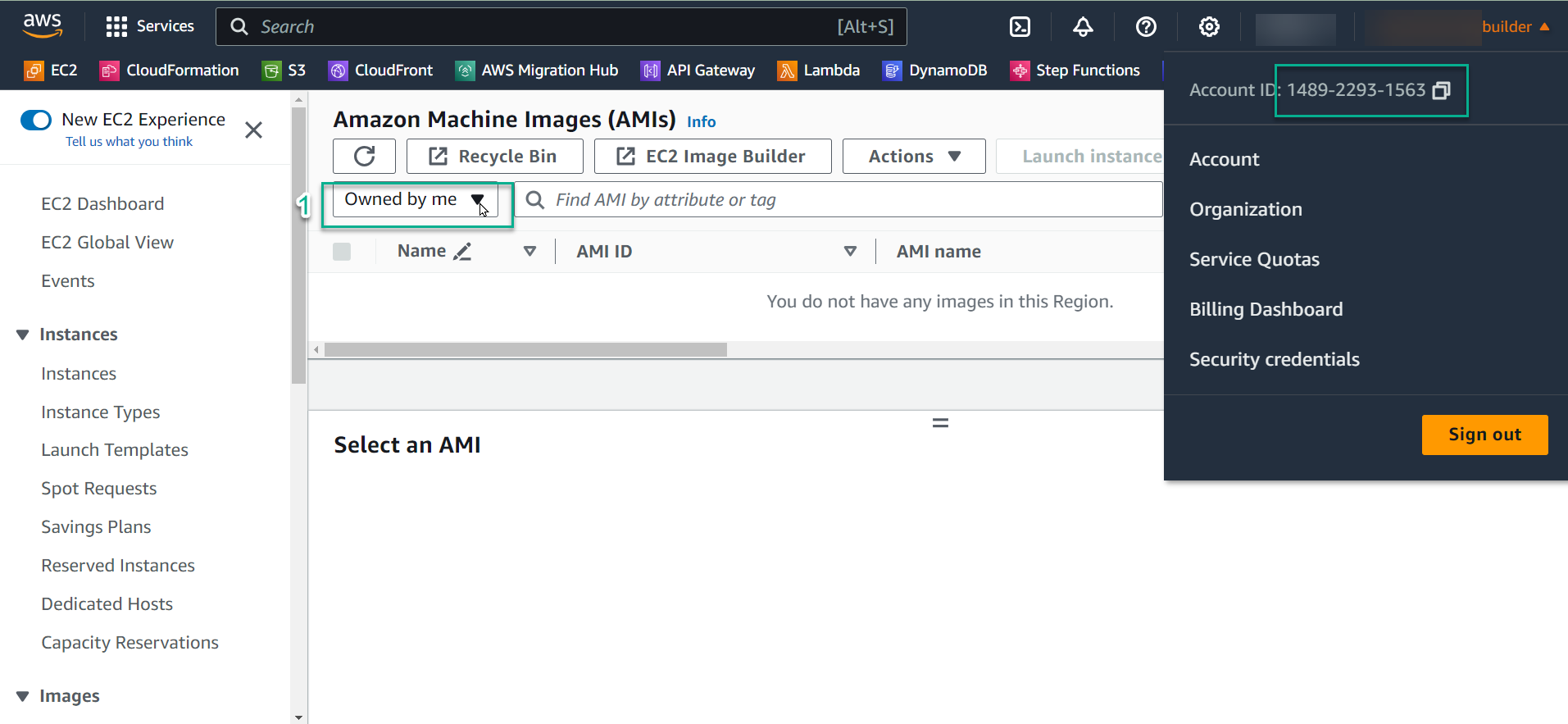1568x724 pixels.
Task: Click the AMI table horizontal scrollbar
Action: pyautogui.click(x=525, y=350)
